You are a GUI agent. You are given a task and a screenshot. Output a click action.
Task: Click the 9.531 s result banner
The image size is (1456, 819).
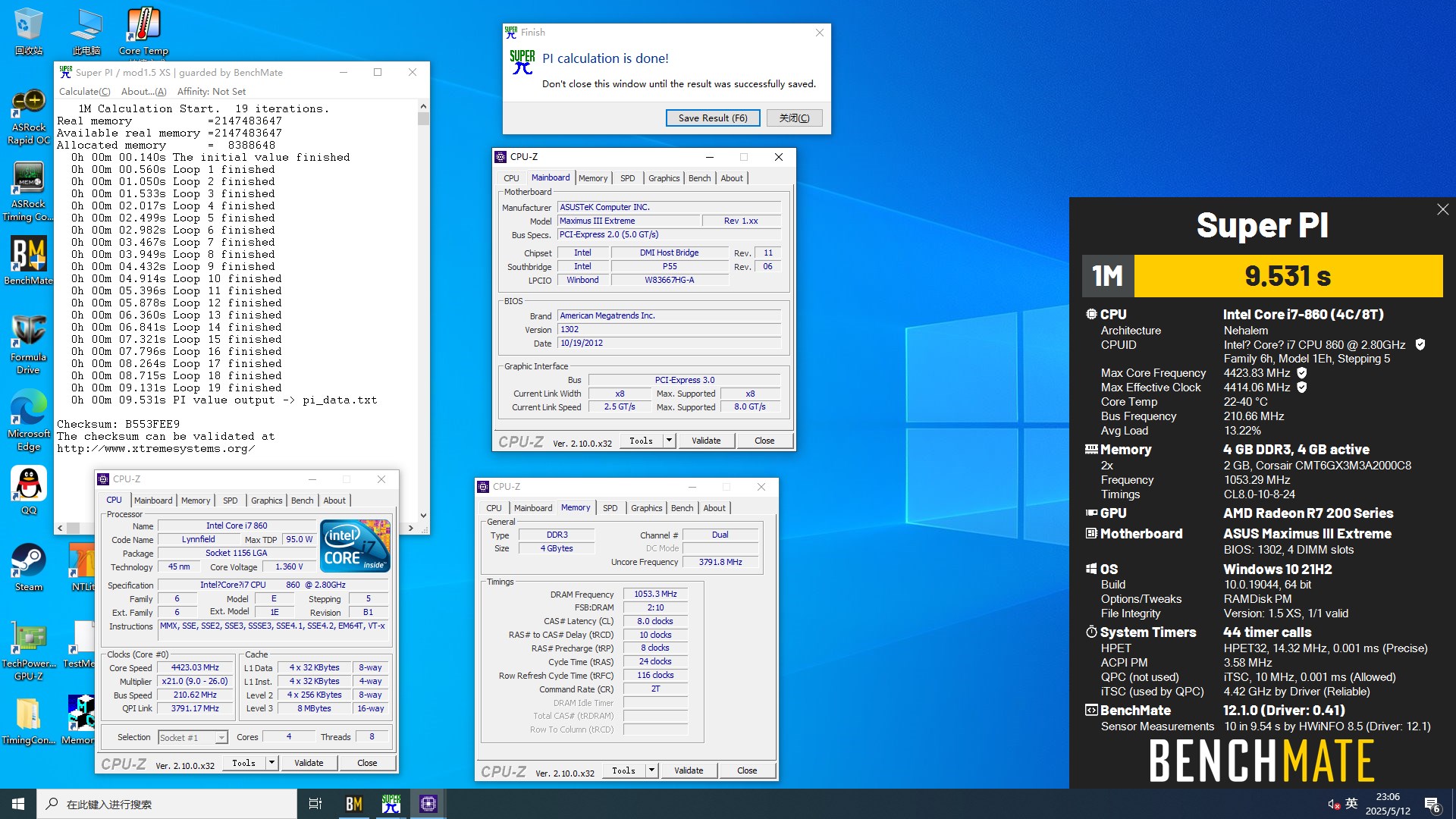(1288, 276)
